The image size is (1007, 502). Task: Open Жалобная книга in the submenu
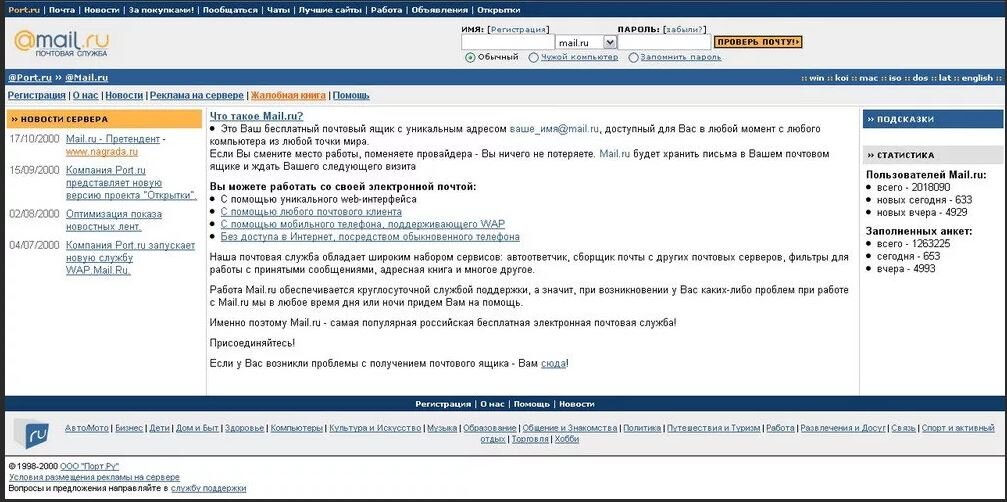pos(288,96)
